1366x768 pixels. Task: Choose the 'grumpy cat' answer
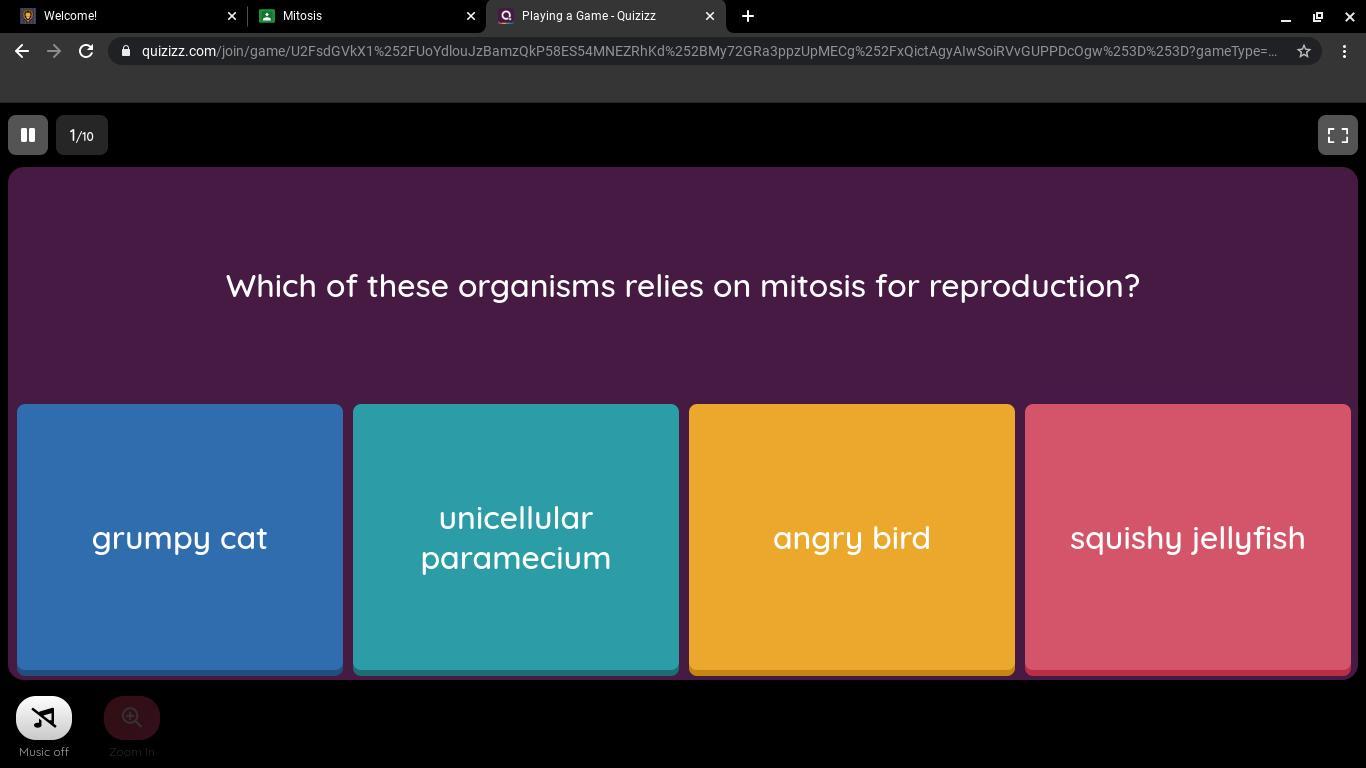(x=180, y=538)
